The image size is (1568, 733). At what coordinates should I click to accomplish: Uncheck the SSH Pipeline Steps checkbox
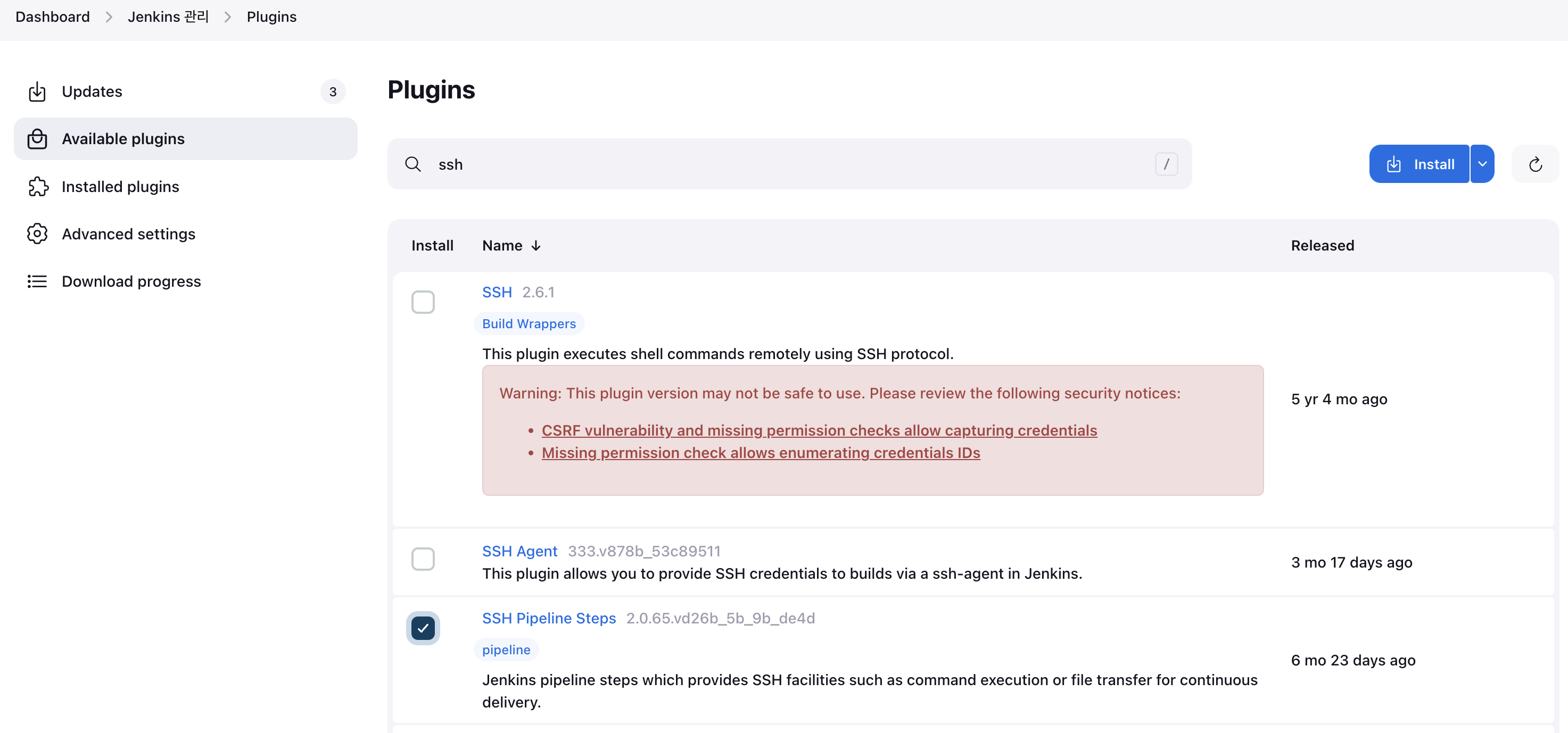423,628
